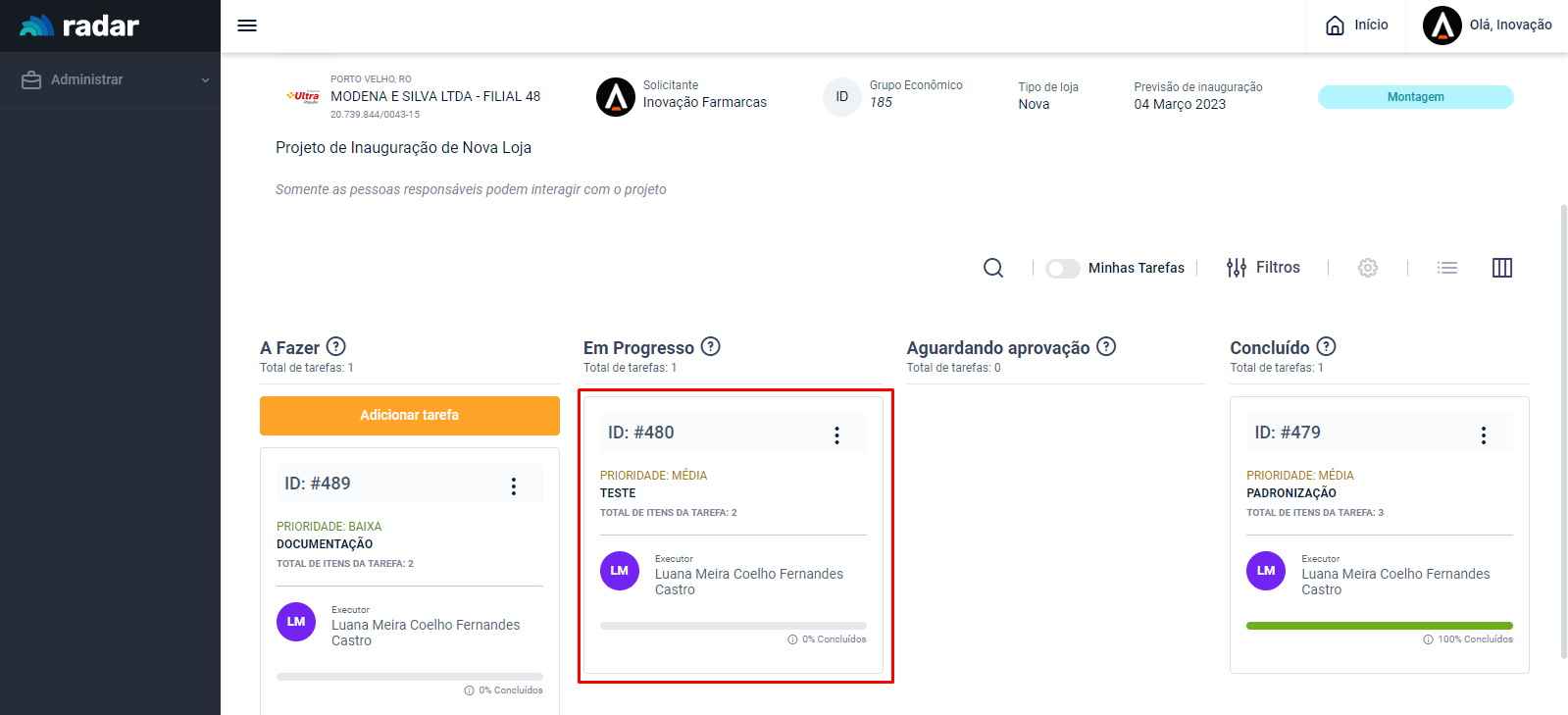
Task: Open three-dot menu on task #479
Action: coord(1484,435)
